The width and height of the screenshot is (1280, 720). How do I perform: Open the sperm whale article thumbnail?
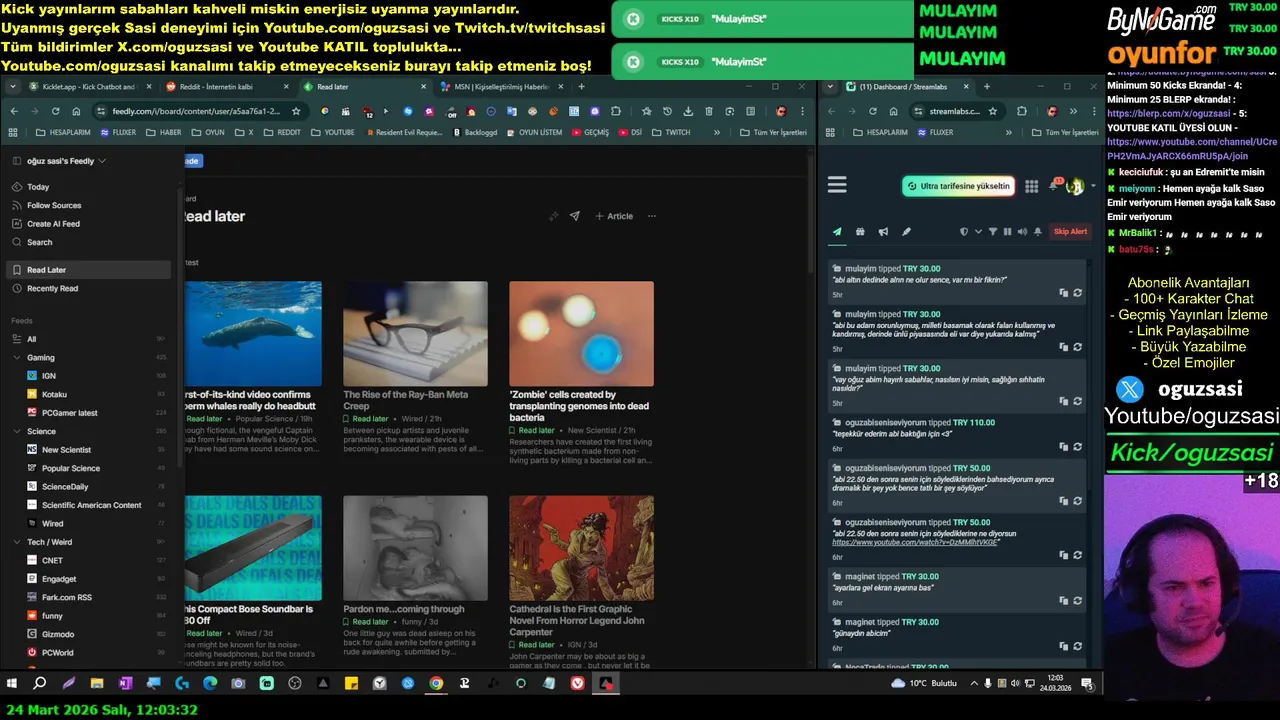pyautogui.click(x=253, y=334)
